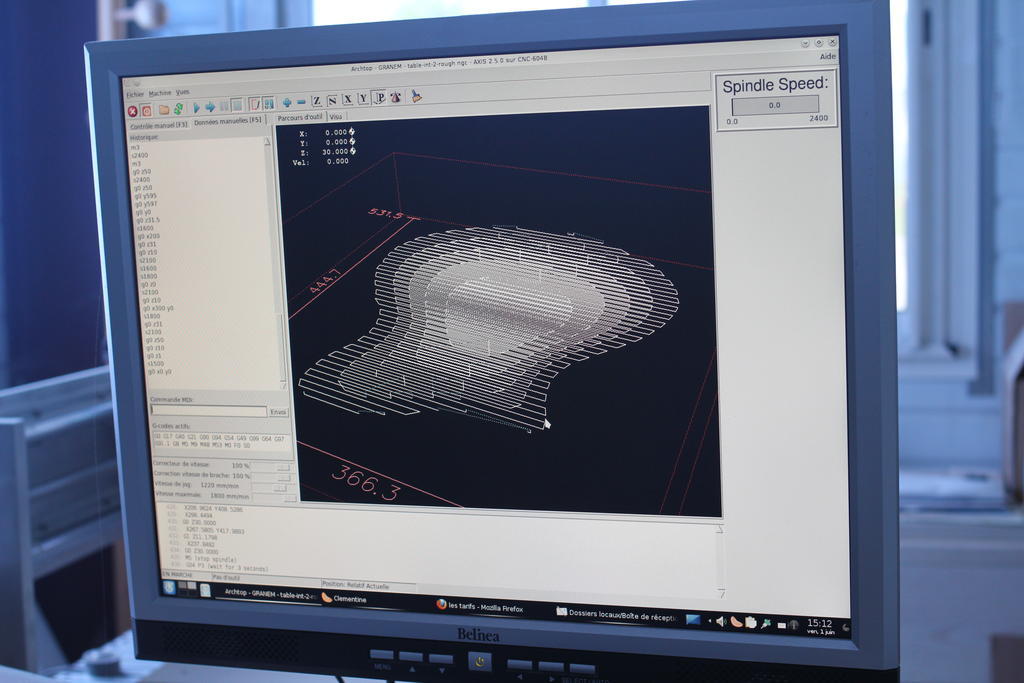The image size is (1024, 683).
Task: Switch to perspective view P button
Action: (379, 98)
